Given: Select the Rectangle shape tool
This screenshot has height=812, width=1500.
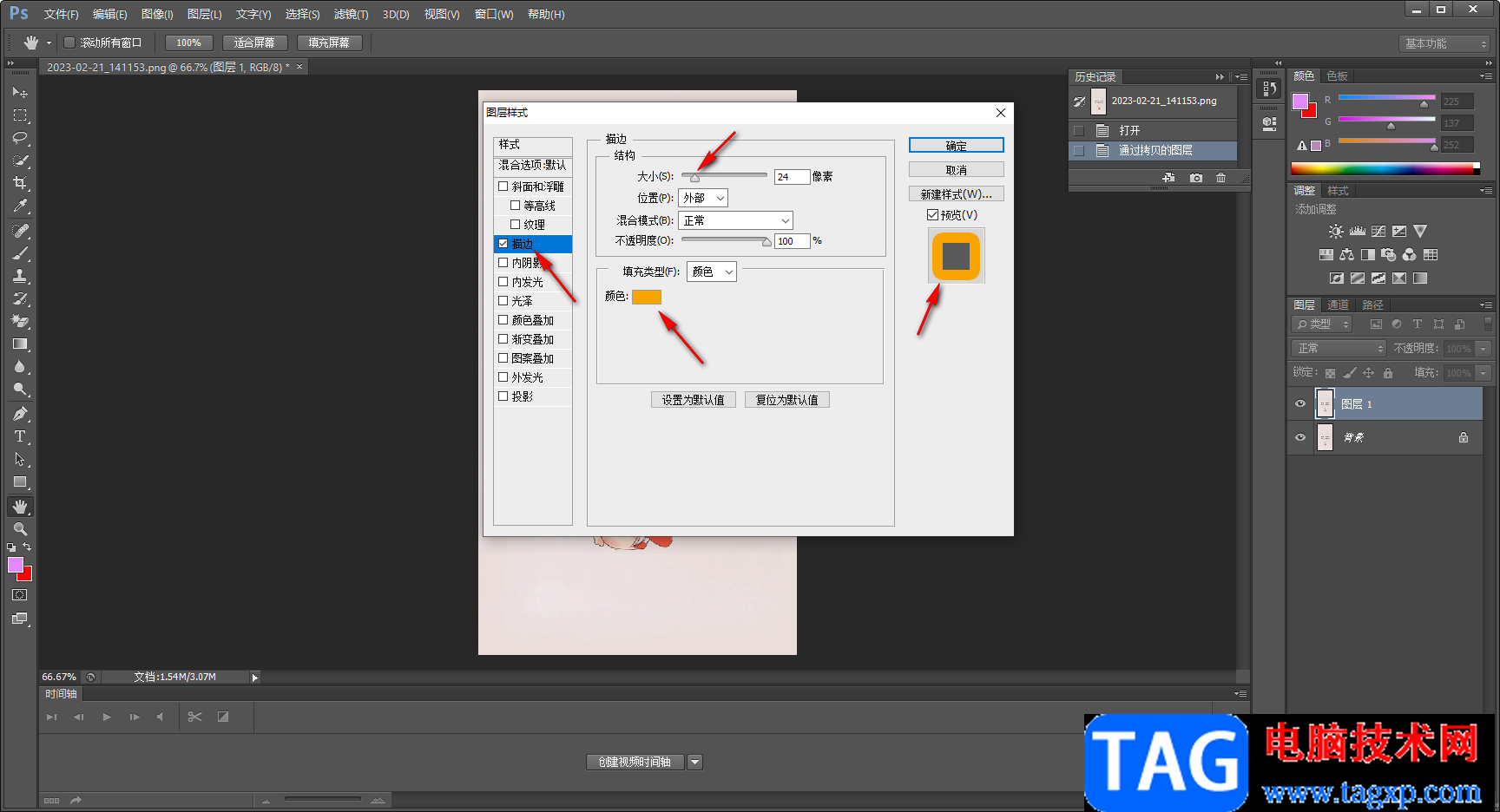Looking at the screenshot, I should pyautogui.click(x=20, y=481).
